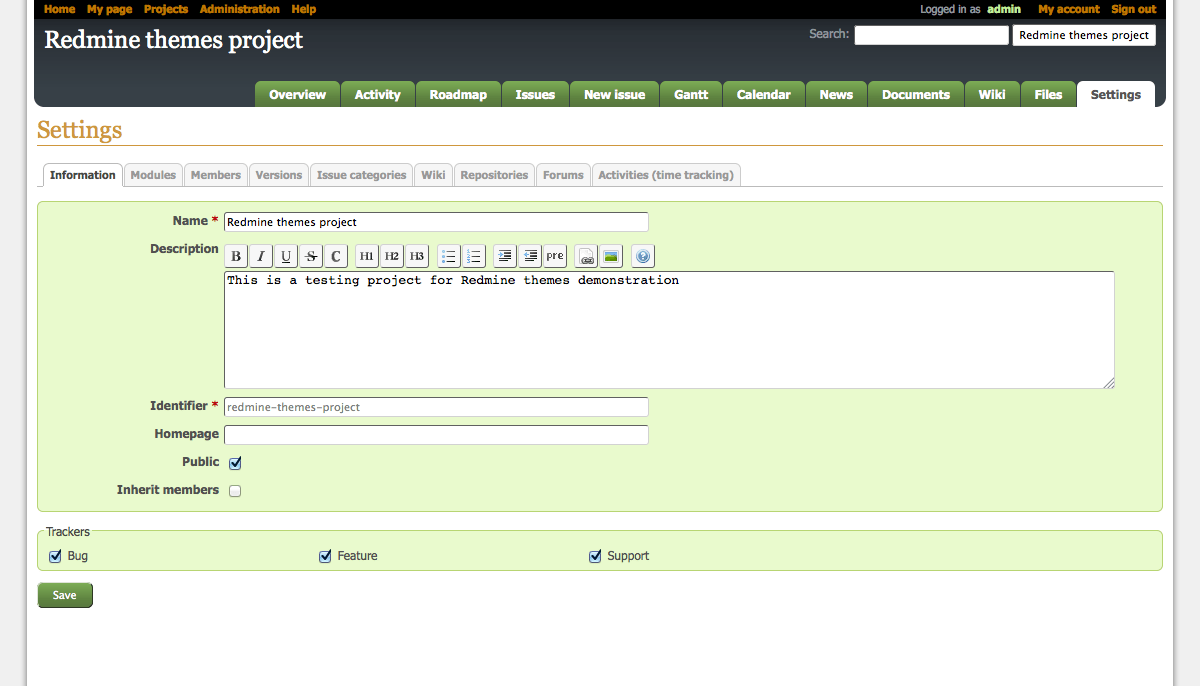
Task: Open project jump dropdown Redmine themes project
Action: tap(1084, 35)
